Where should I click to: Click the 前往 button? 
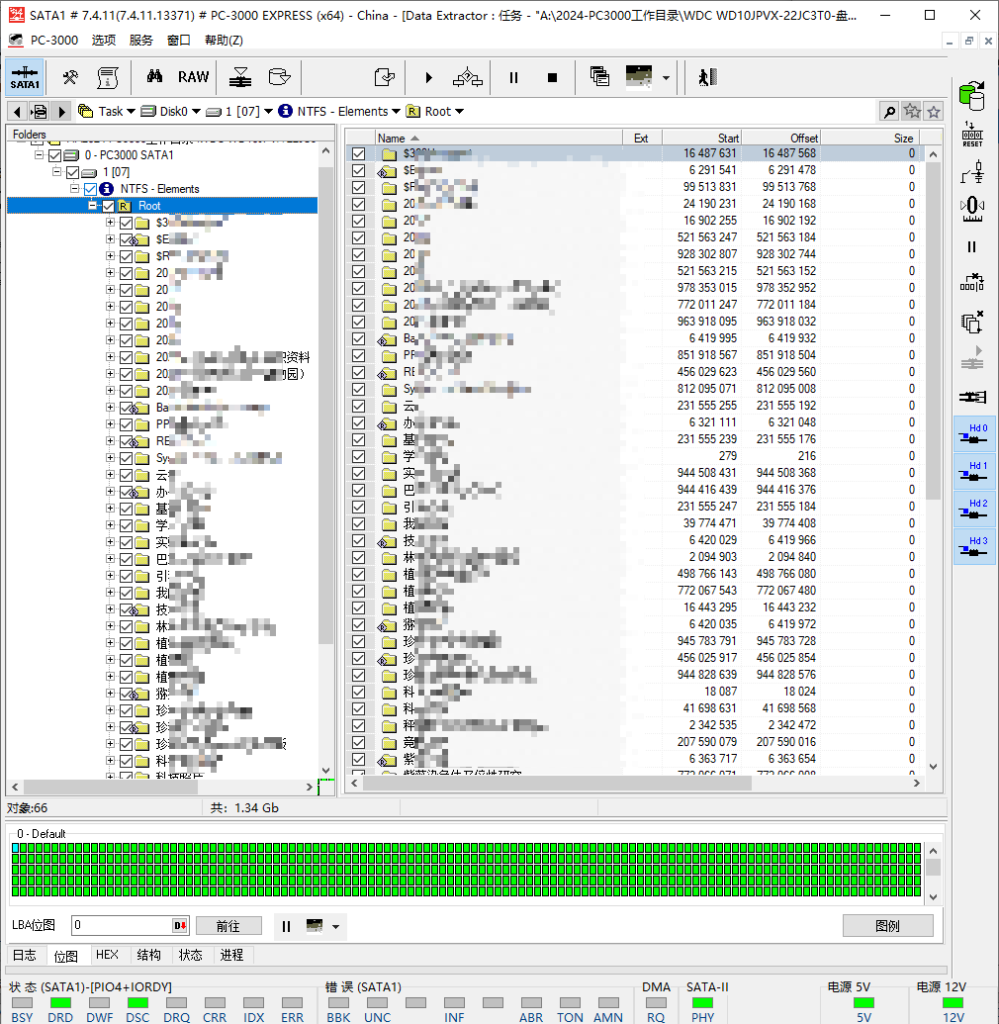tap(228, 926)
